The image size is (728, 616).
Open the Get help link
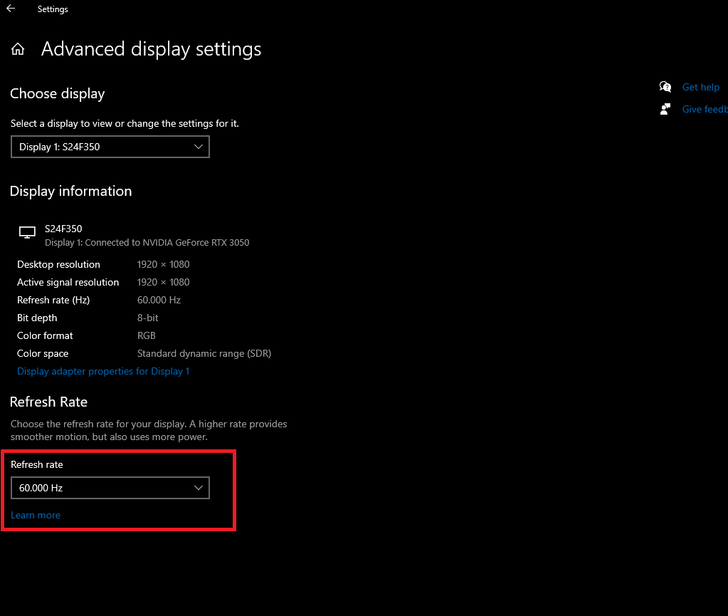700,87
